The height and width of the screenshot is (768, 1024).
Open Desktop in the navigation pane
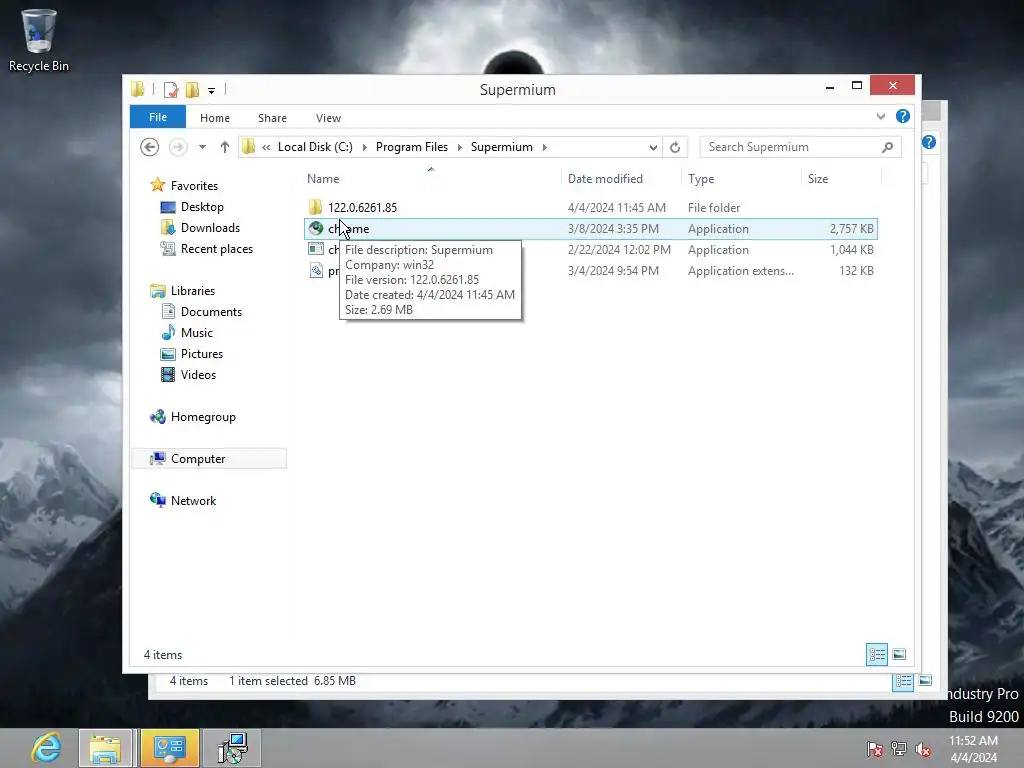pyautogui.click(x=202, y=206)
